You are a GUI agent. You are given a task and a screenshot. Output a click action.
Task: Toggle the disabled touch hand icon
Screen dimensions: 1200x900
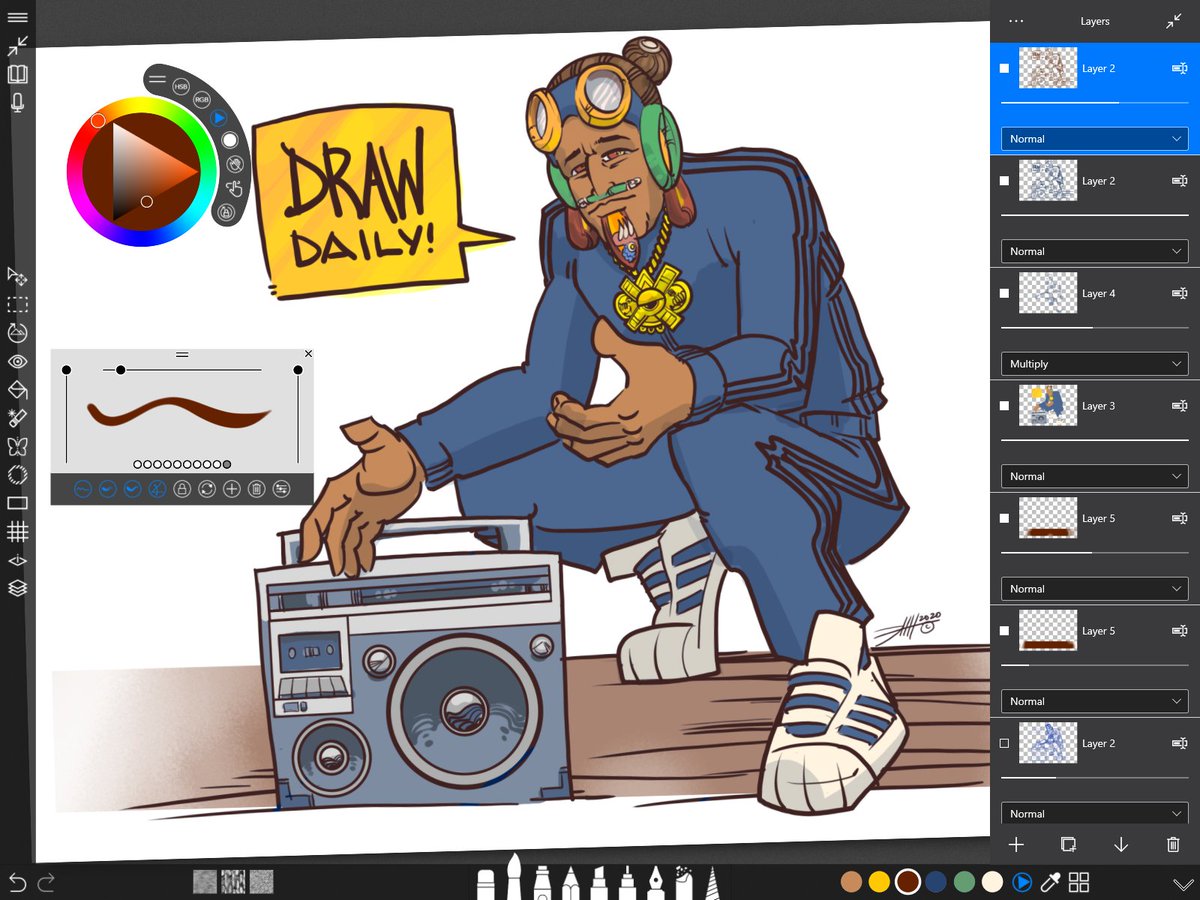click(x=235, y=164)
